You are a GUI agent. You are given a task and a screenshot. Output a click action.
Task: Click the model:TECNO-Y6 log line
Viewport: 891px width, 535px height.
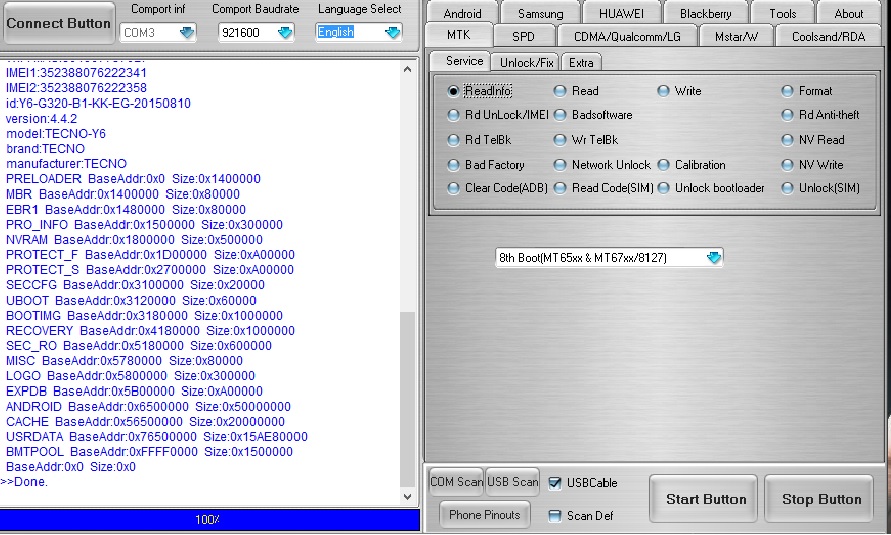coord(56,133)
